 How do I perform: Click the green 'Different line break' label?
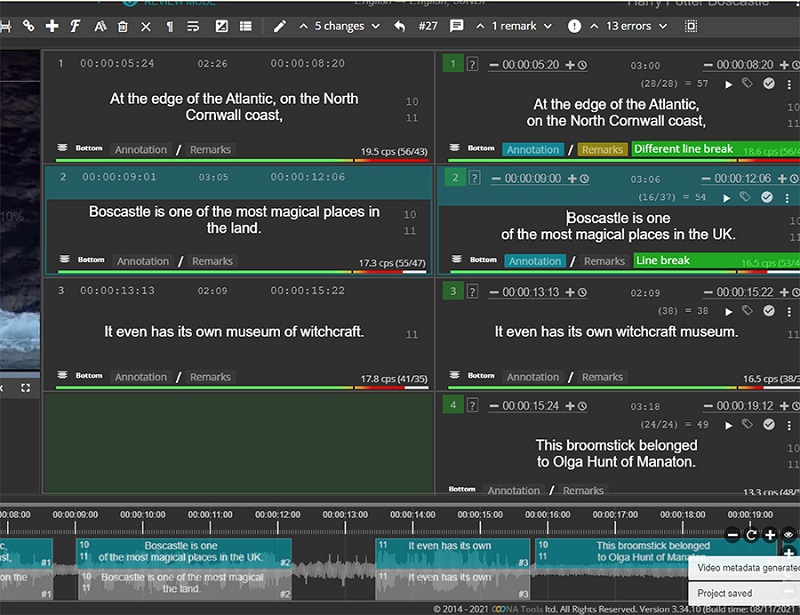[684, 149]
